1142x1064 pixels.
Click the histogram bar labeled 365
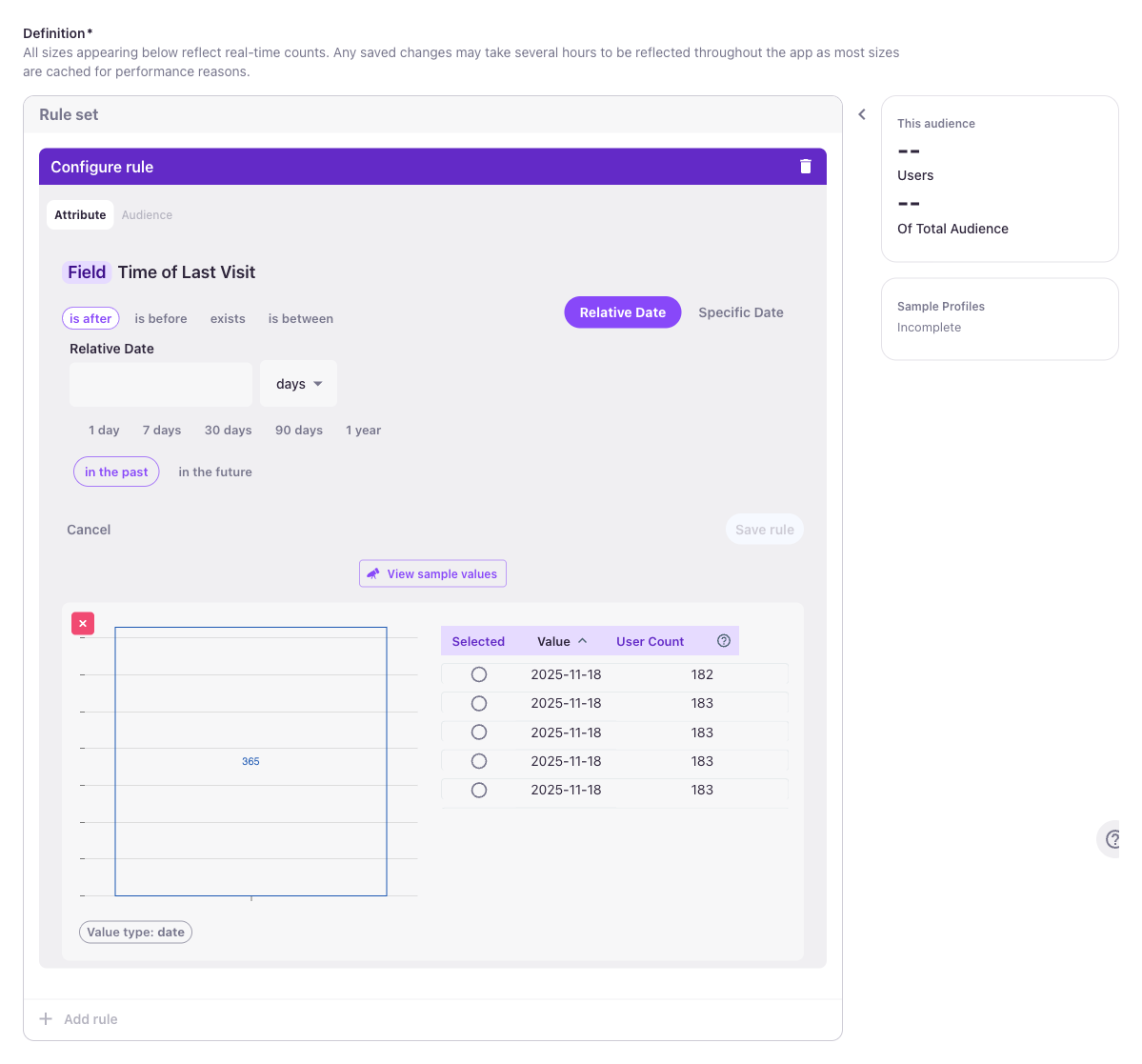[250, 761]
